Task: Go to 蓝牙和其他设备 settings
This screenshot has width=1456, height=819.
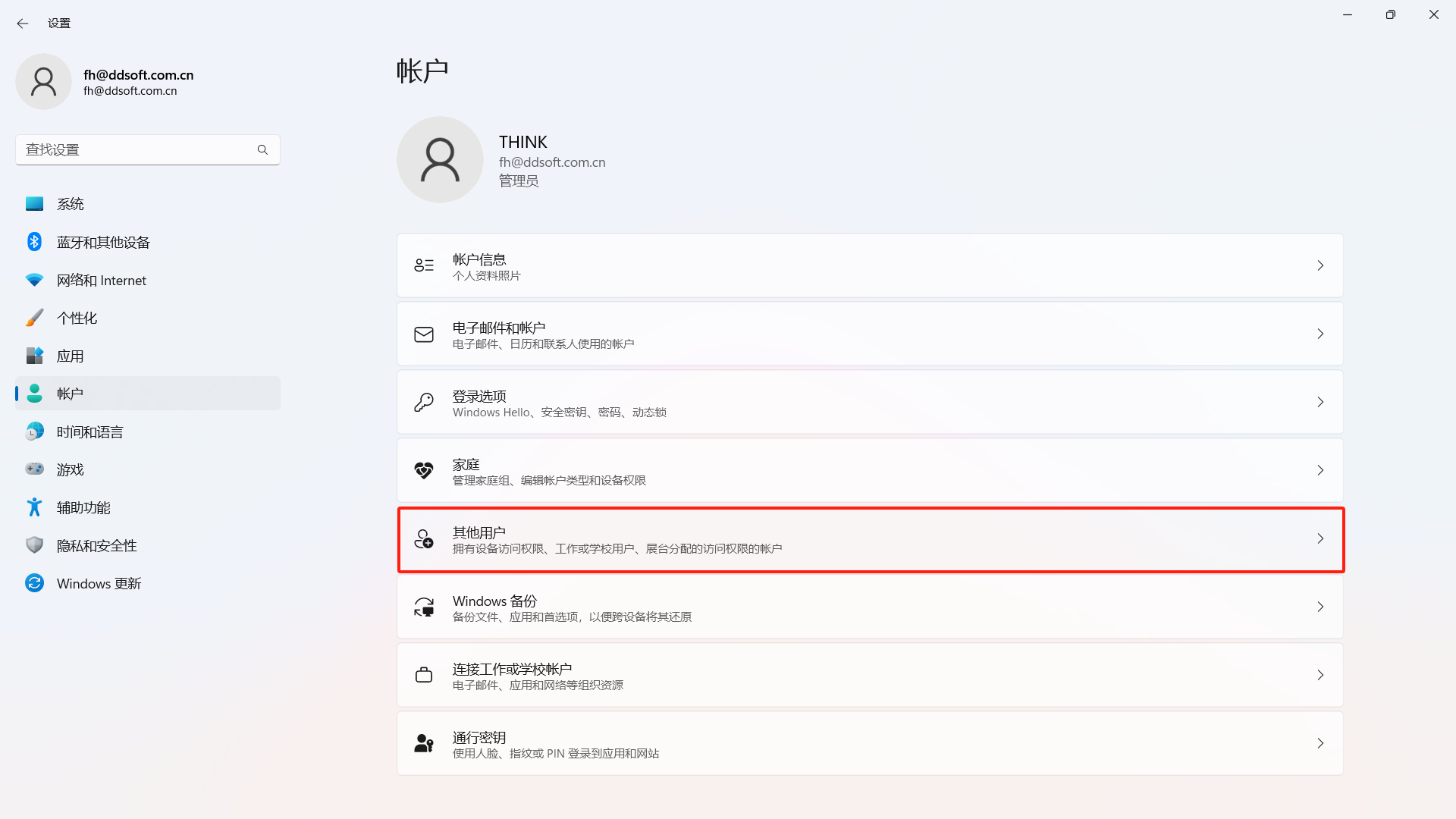Action: click(x=148, y=242)
